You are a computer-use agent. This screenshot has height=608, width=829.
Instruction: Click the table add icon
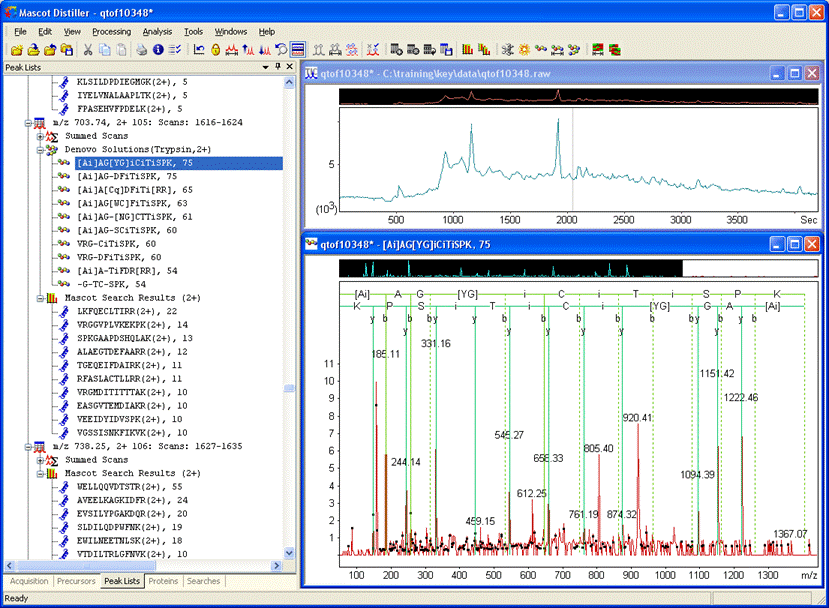(397, 50)
